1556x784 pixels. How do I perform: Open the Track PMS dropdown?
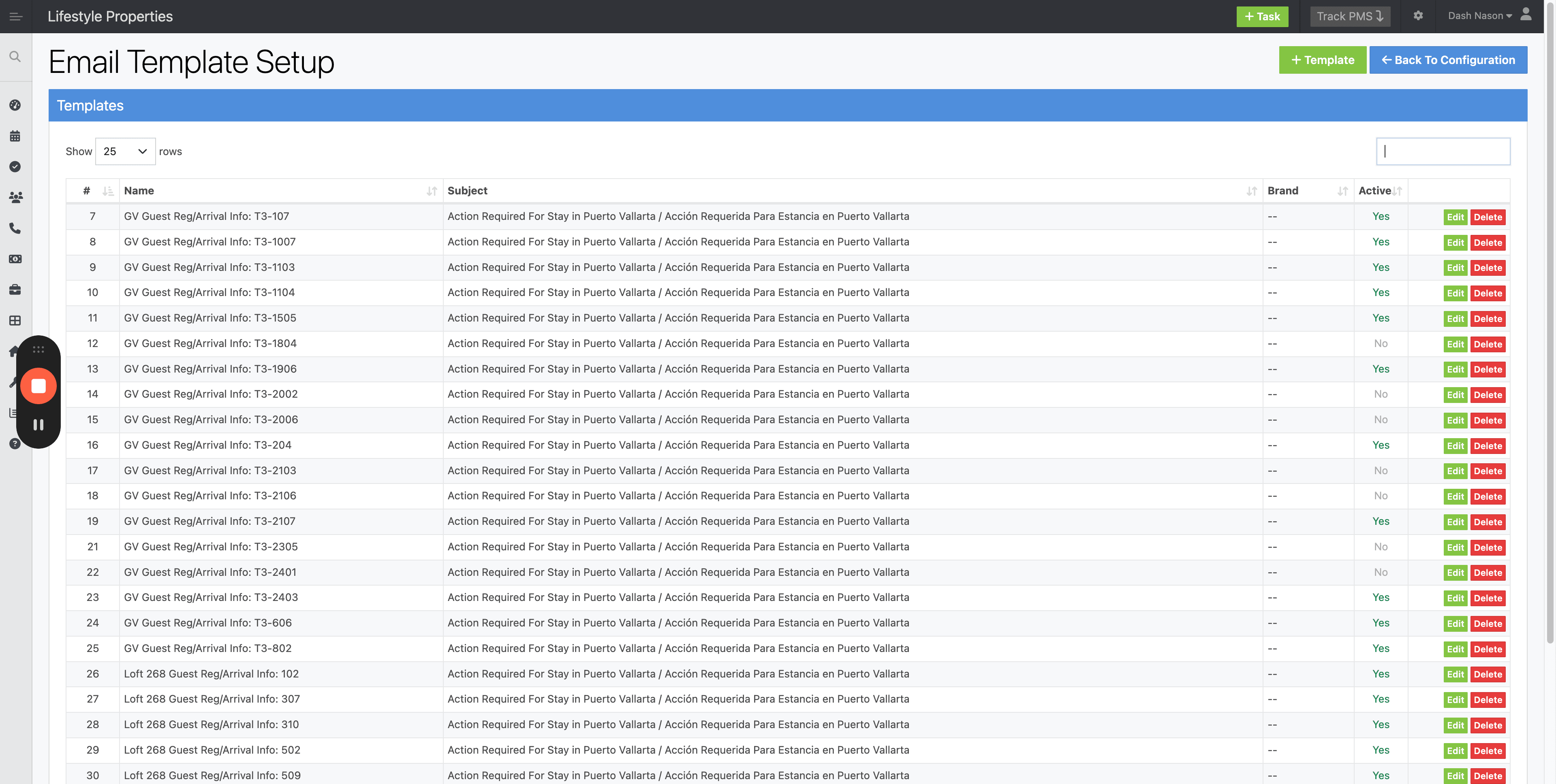(x=1350, y=16)
